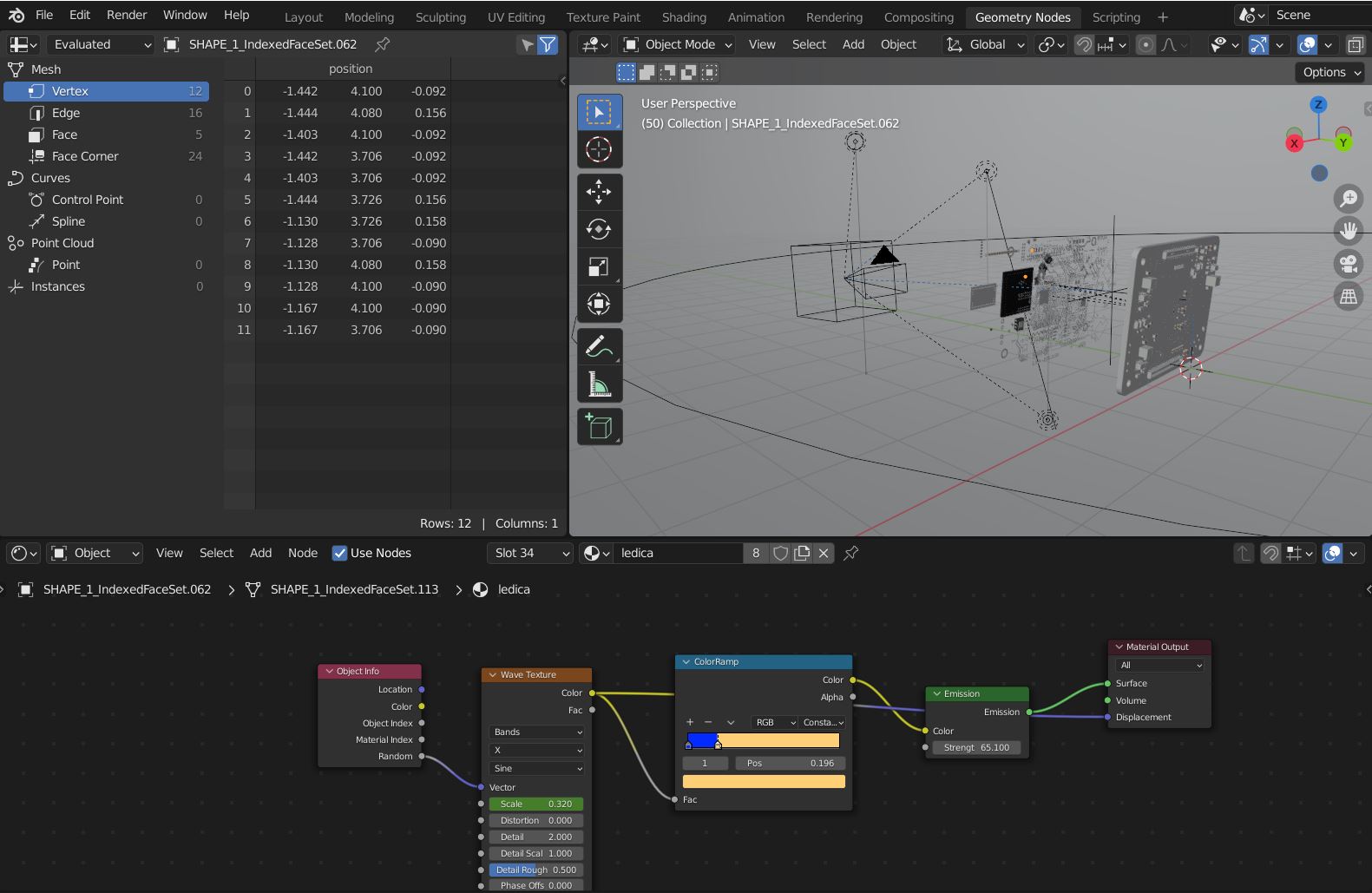This screenshot has height=893, width=1372.
Task: Switch to the Shading workspace tab
Action: 684,17
